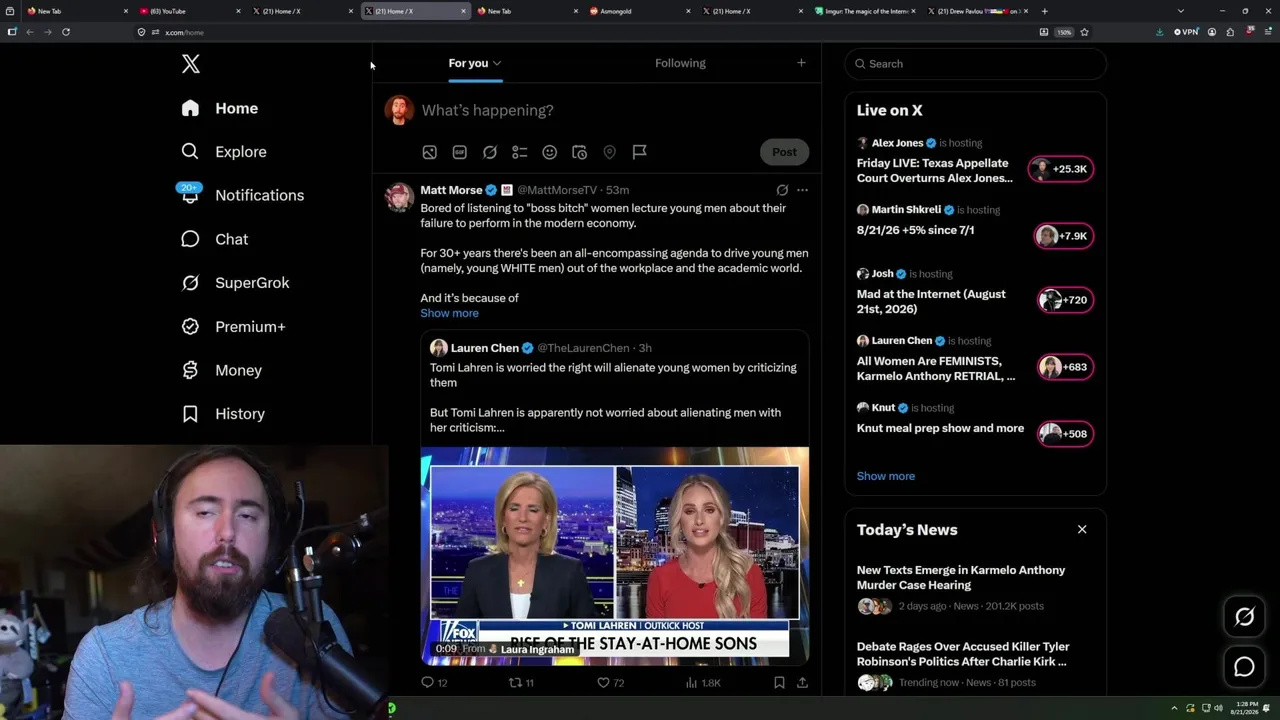Open Matt Morse's profile avatar
The height and width of the screenshot is (720, 1280).
click(399, 197)
